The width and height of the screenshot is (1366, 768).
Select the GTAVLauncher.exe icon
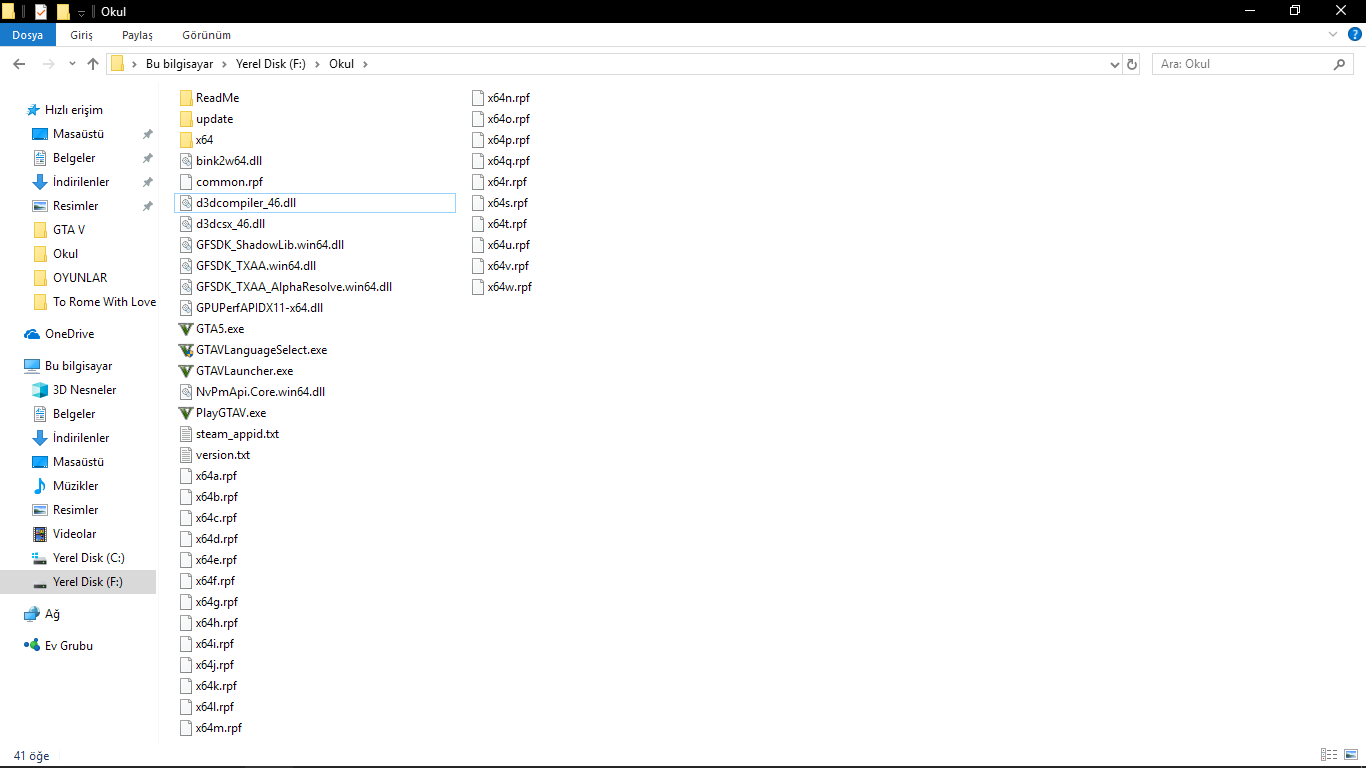coord(185,371)
